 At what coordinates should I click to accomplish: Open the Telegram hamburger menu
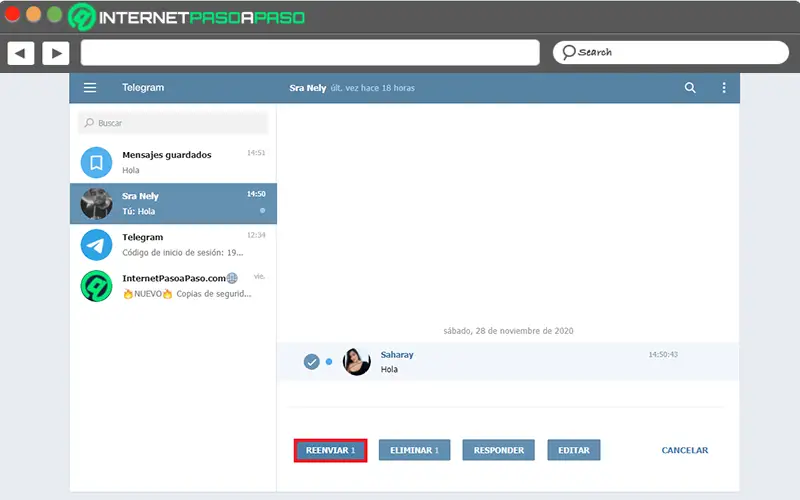[x=90, y=88]
